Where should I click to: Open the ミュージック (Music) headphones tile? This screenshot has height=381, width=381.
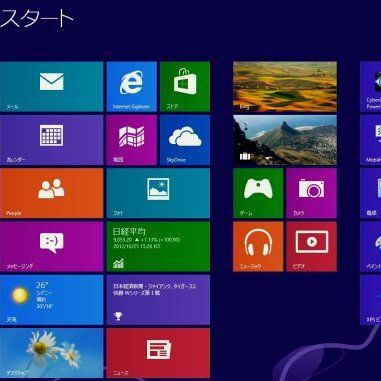point(258,247)
